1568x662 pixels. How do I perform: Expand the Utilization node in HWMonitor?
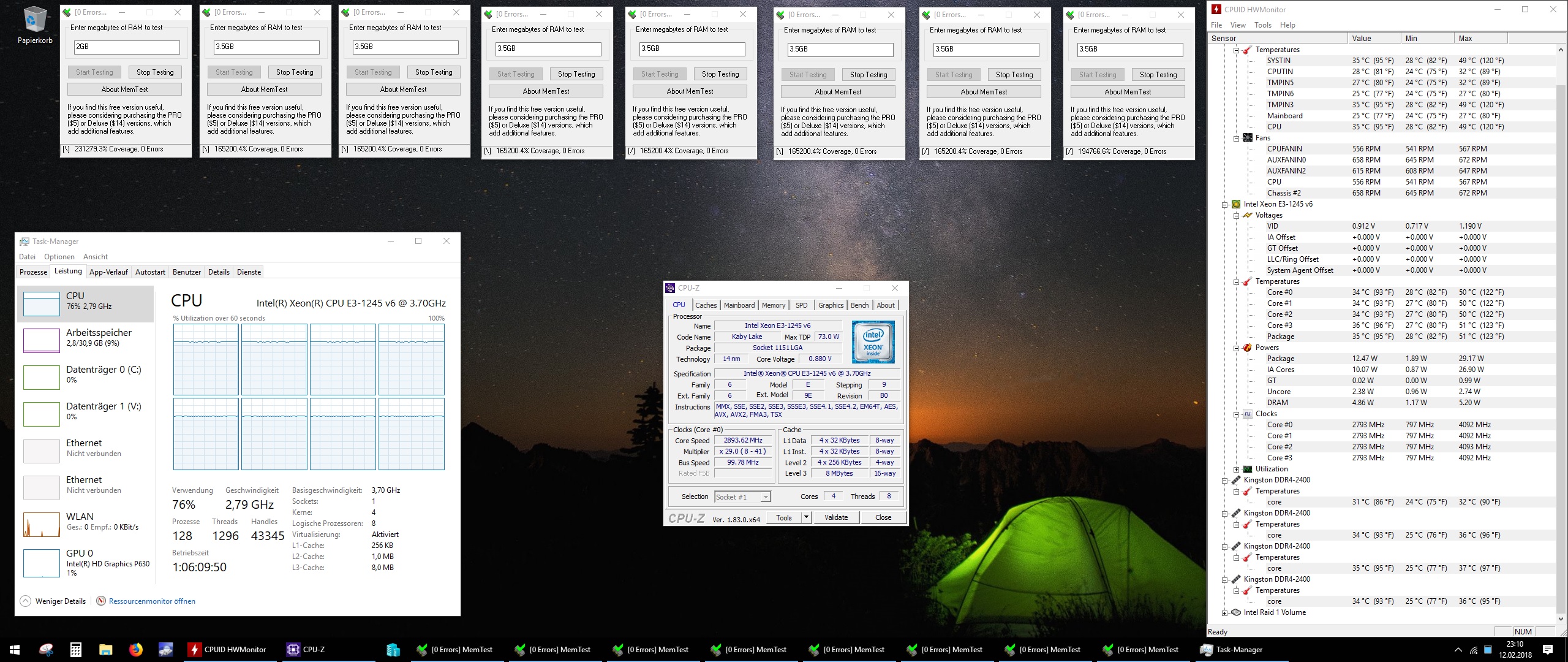click(x=1236, y=470)
